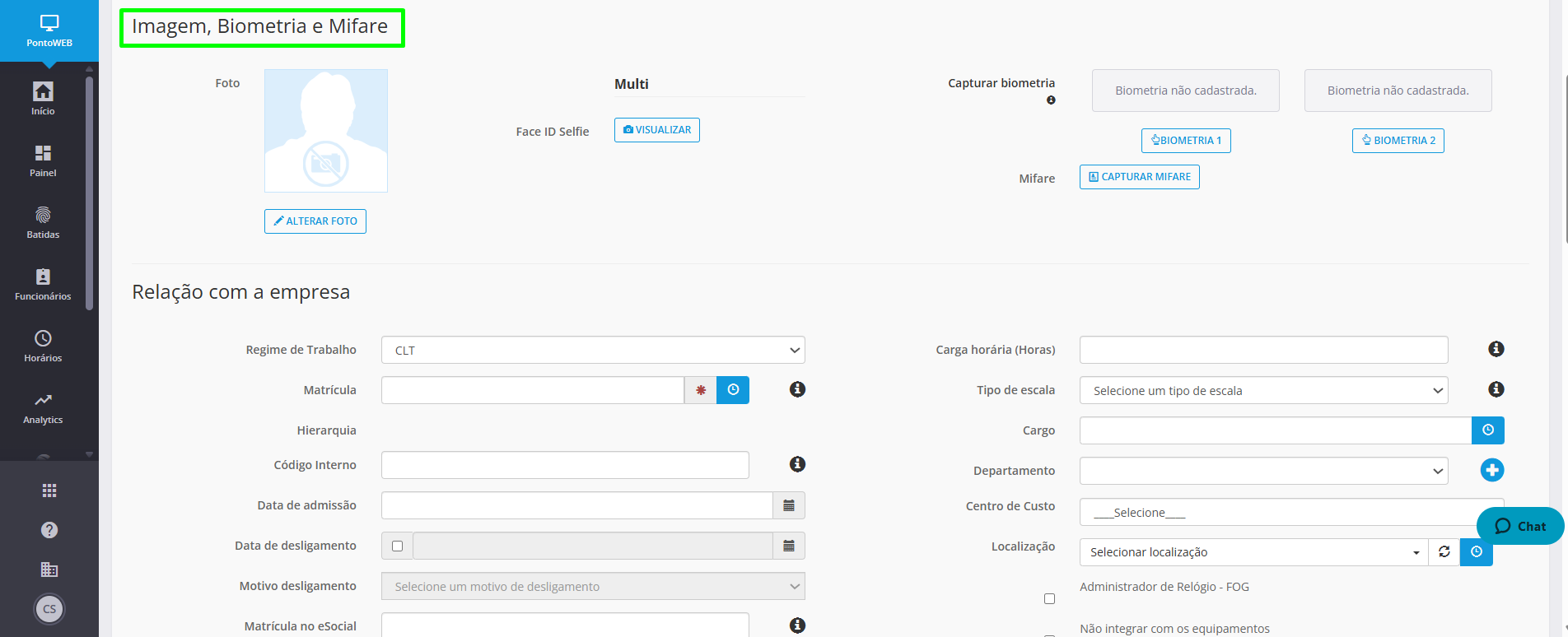Image resolution: width=1568 pixels, height=637 pixels.
Task: Click the Código Interno info icon
Action: 797,464
